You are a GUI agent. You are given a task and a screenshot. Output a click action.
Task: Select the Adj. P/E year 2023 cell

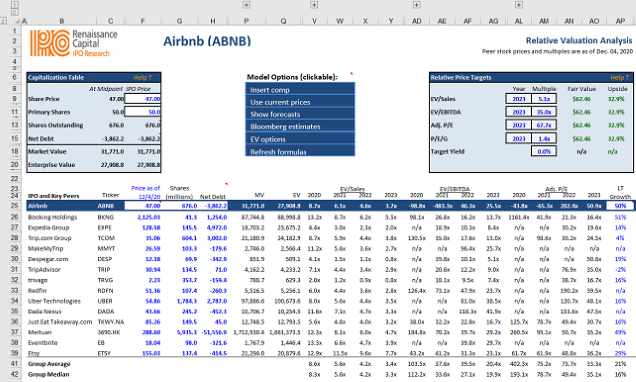click(518, 125)
